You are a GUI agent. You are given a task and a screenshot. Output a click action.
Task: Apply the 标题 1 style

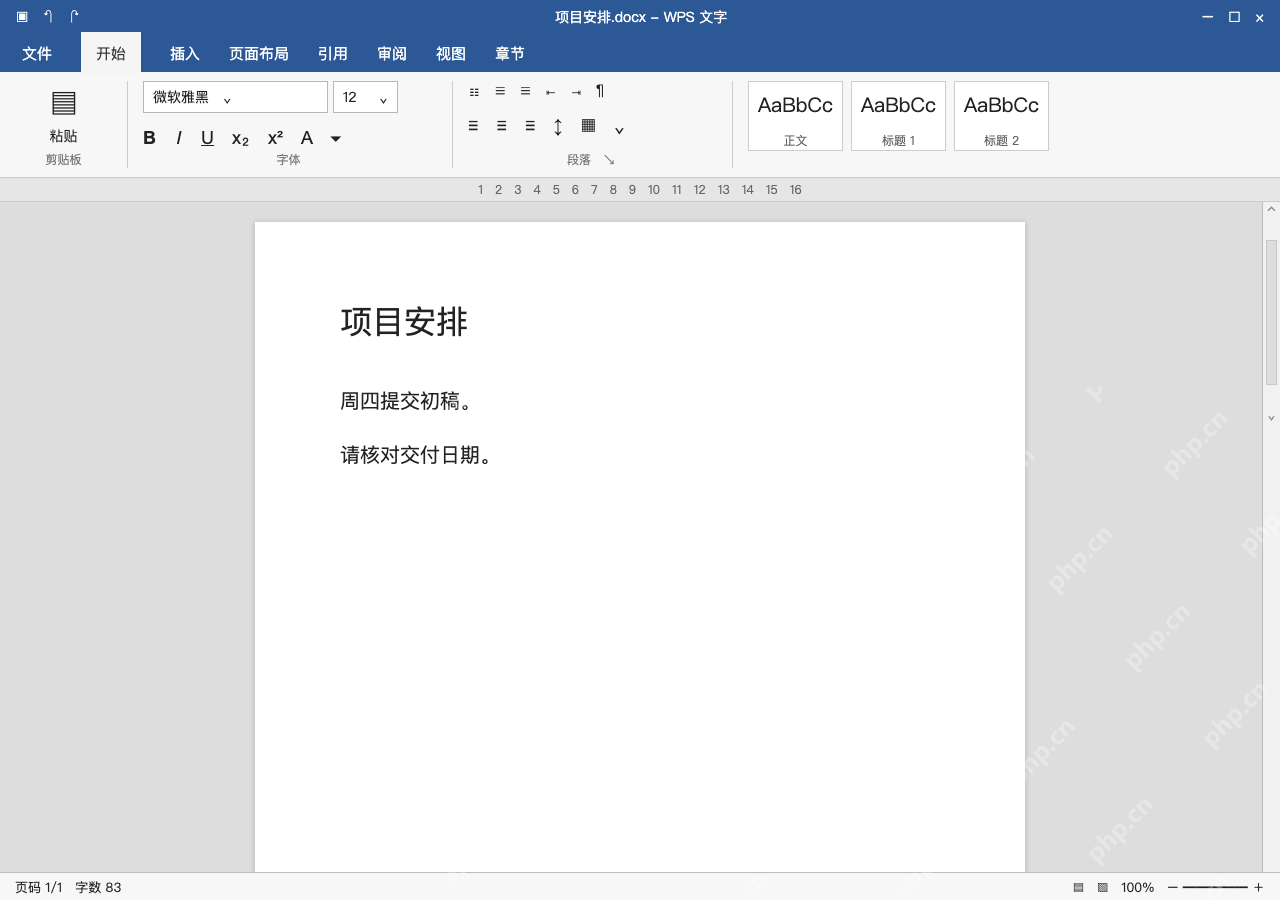(x=898, y=116)
